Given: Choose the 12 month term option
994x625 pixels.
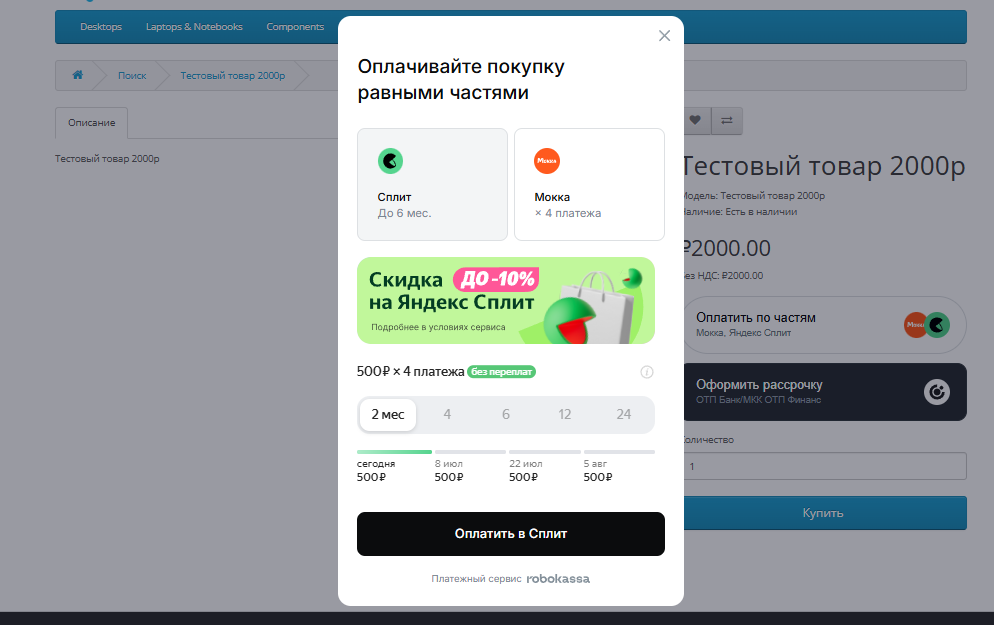Looking at the screenshot, I should point(565,415).
